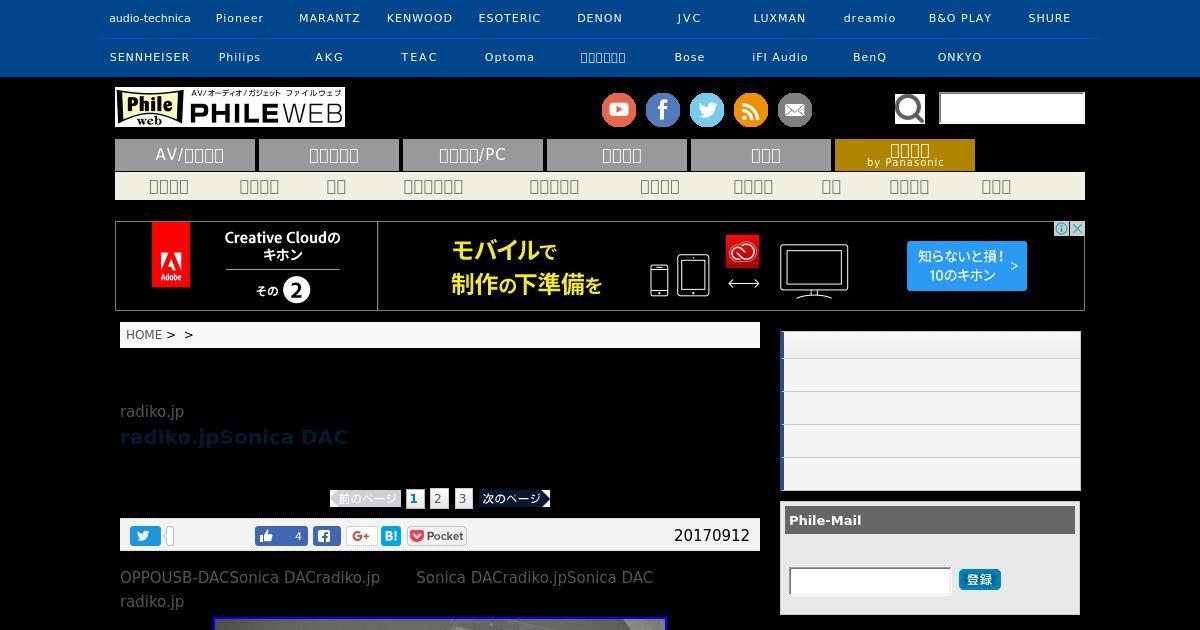Open the ESOTERIC brand link

tap(510, 18)
